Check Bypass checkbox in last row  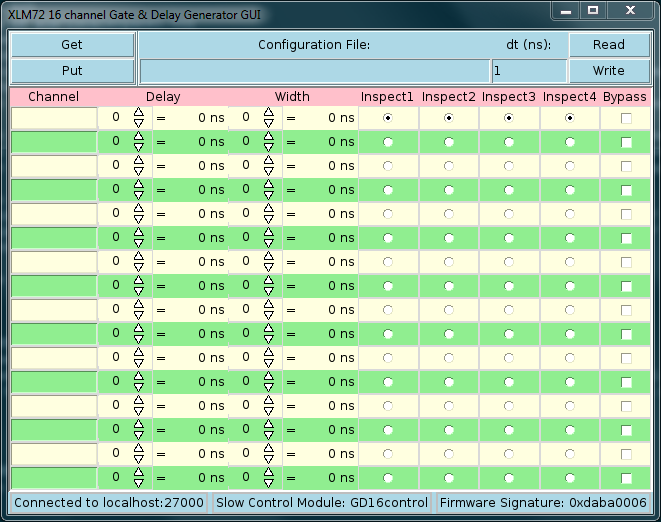pos(626,478)
